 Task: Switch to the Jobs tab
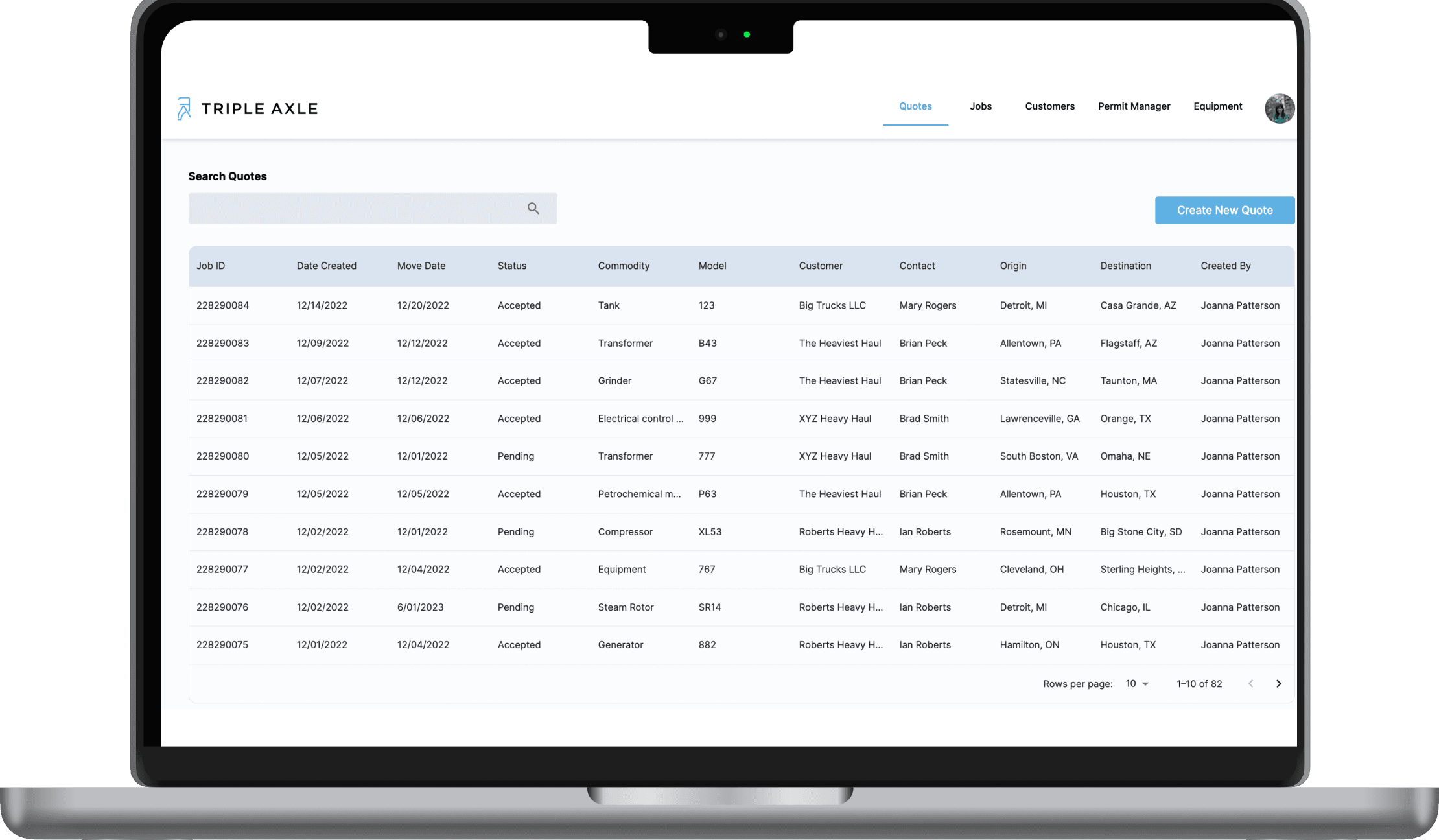980,106
